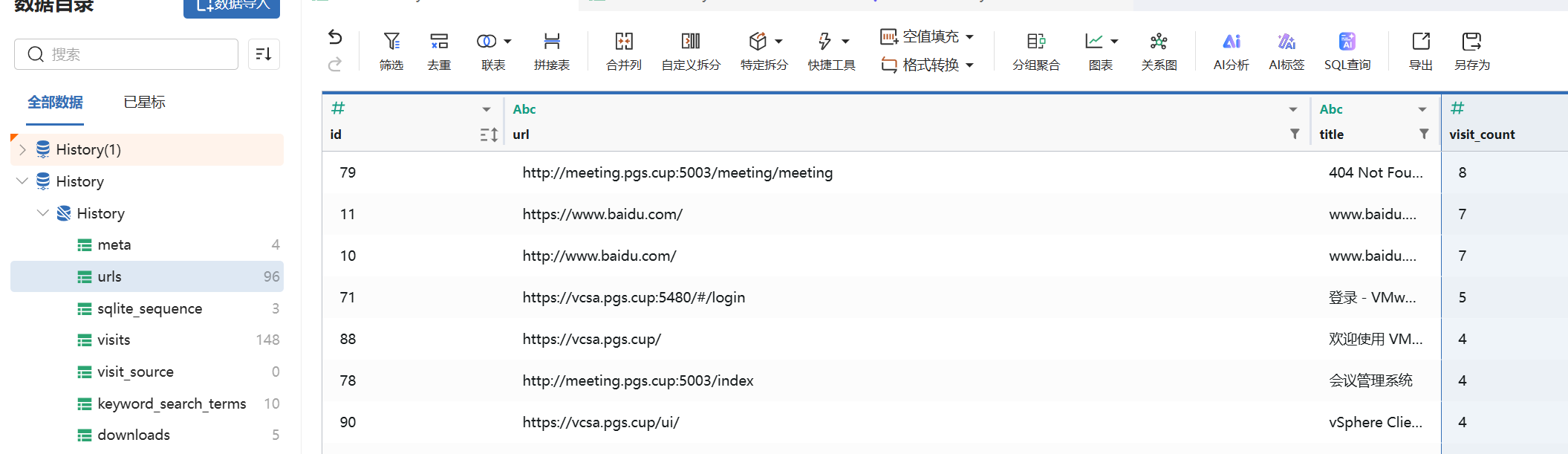Click the 特定拆分 specific split icon
The height and width of the screenshot is (454, 1568).
coord(758,41)
